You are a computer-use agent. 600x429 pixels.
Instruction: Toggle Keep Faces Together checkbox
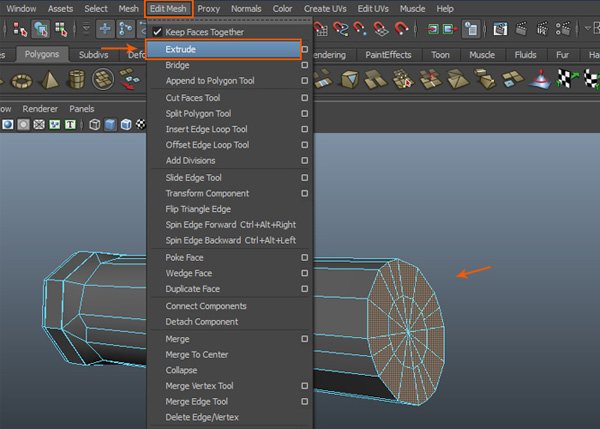pyautogui.click(x=157, y=32)
